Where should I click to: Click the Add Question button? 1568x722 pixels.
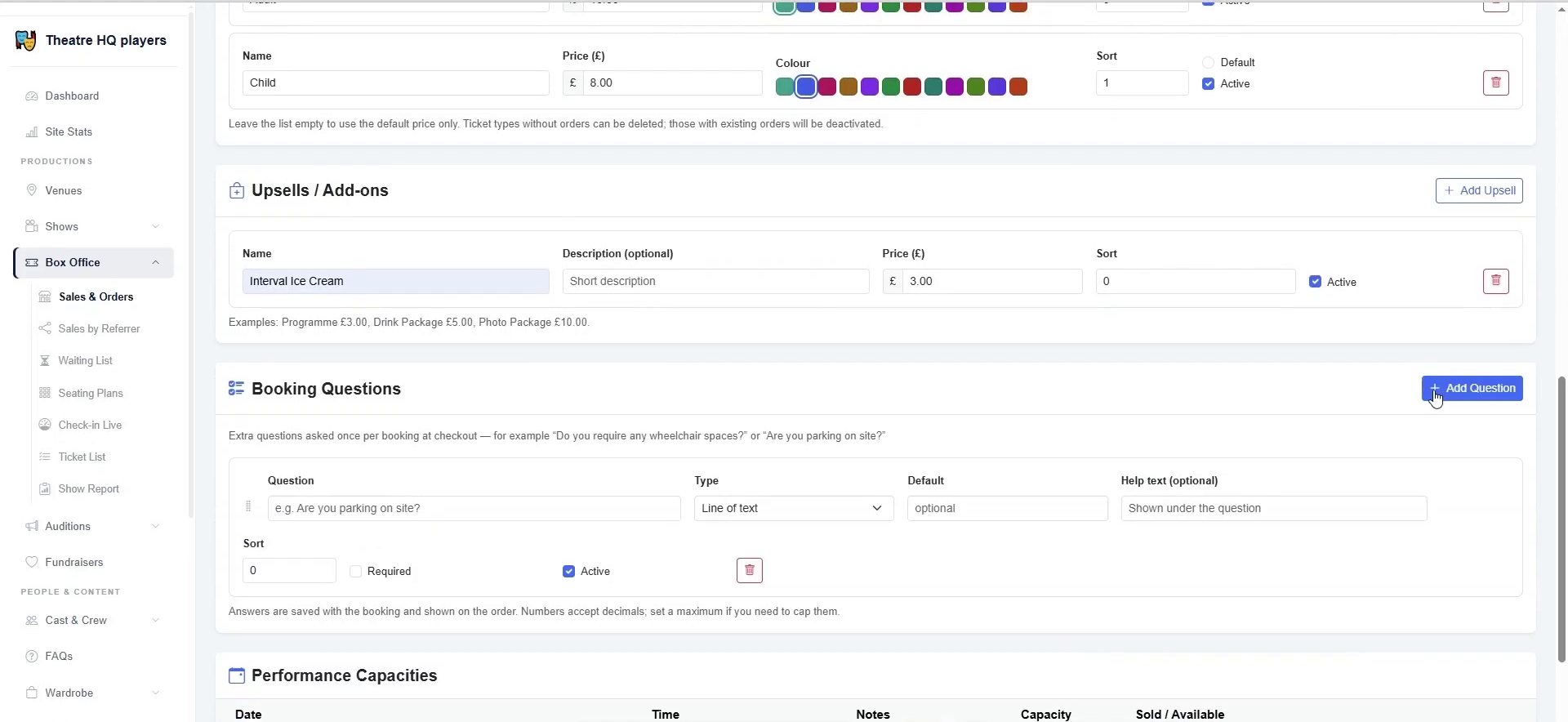tap(1472, 388)
